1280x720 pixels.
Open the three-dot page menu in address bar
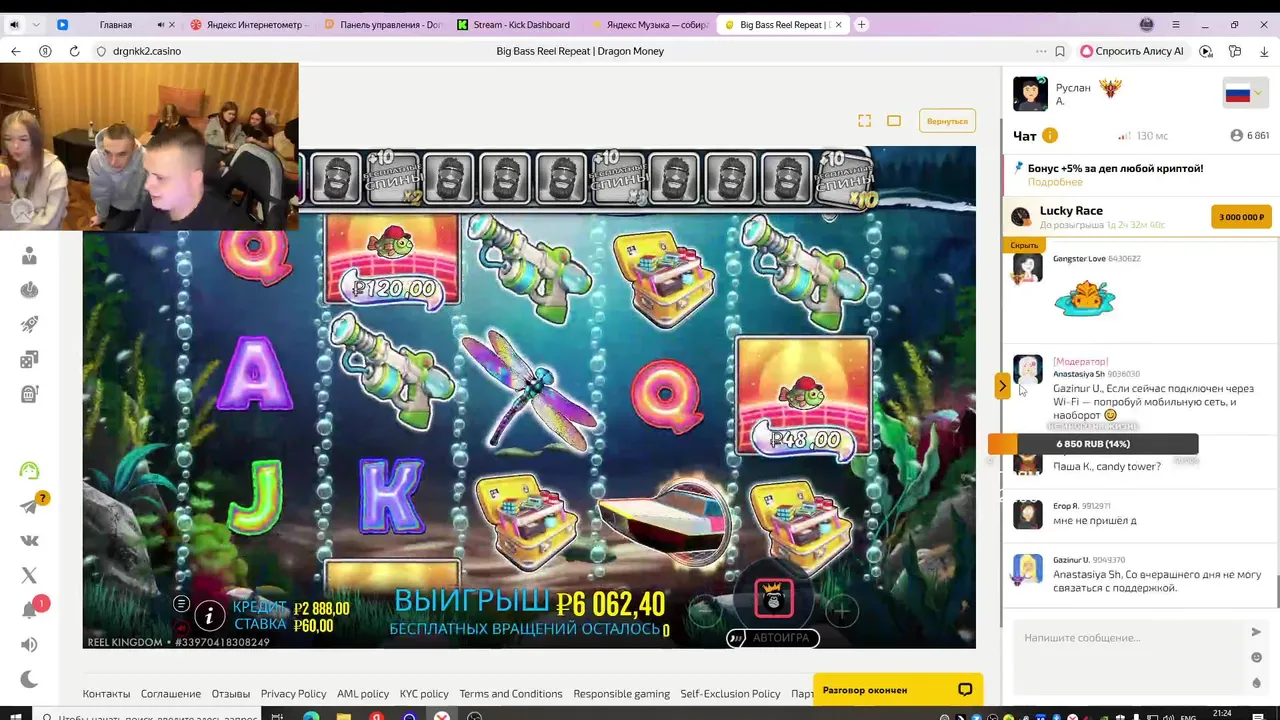(1042, 51)
